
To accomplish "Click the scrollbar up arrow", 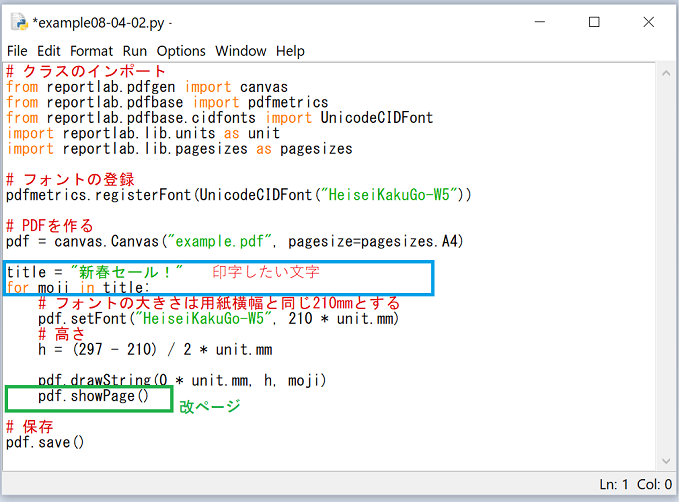I will point(664,72).
